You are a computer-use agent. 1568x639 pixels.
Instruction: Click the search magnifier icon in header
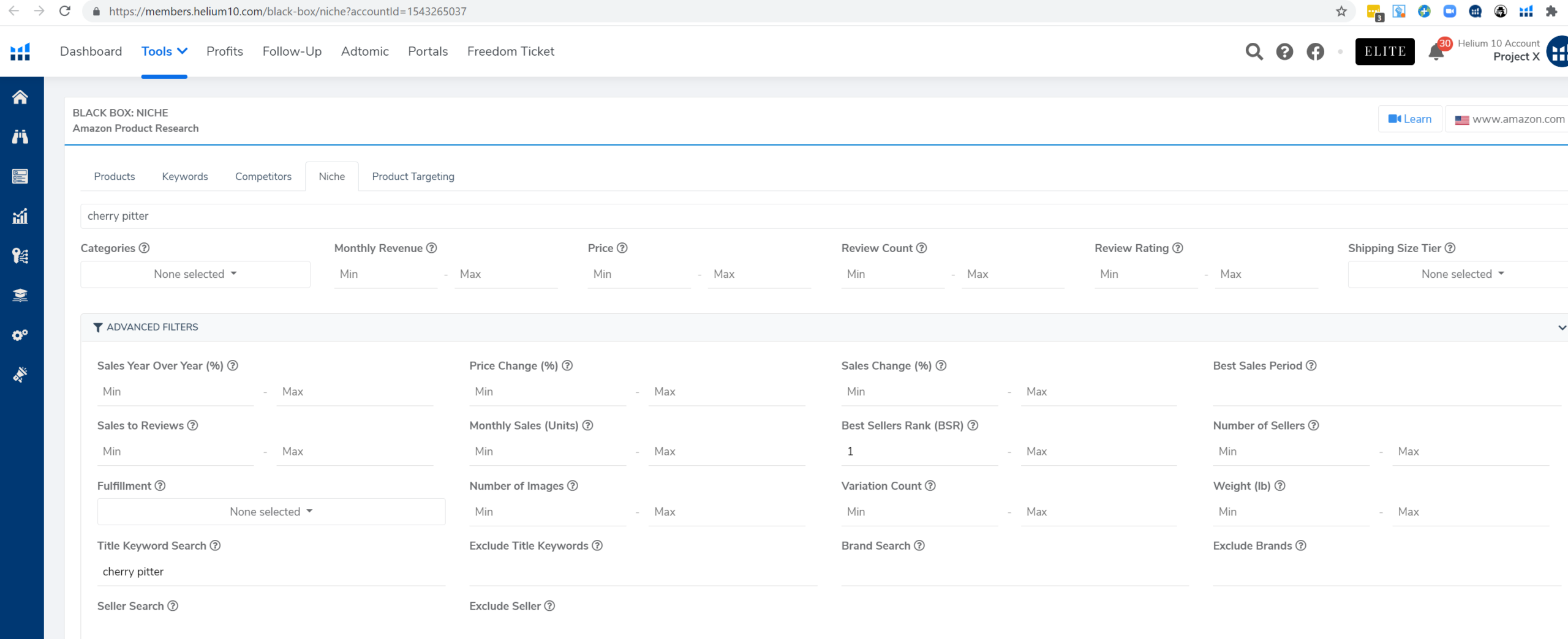click(x=1254, y=52)
